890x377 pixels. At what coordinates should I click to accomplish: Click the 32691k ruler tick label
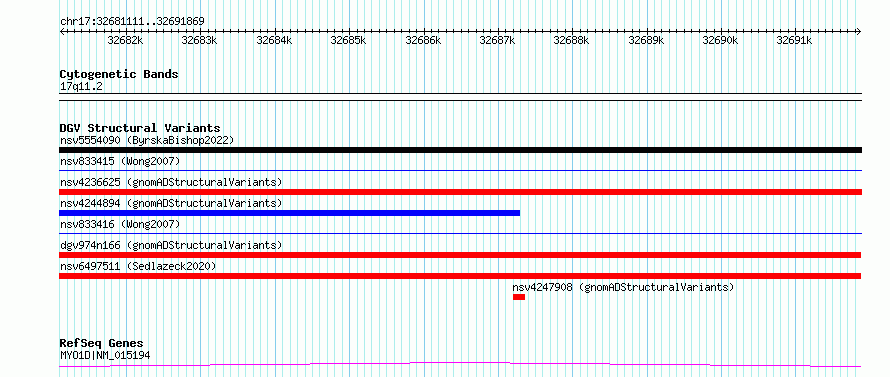pyautogui.click(x=795, y=40)
